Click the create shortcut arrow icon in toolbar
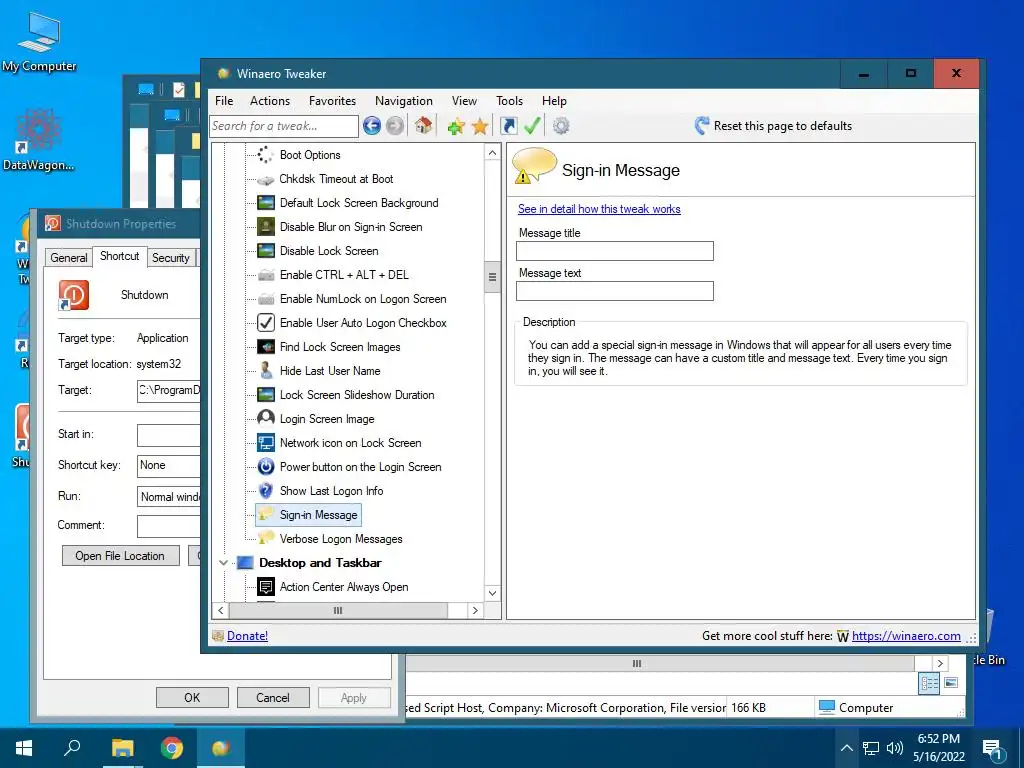The height and width of the screenshot is (768, 1024). 509,125
